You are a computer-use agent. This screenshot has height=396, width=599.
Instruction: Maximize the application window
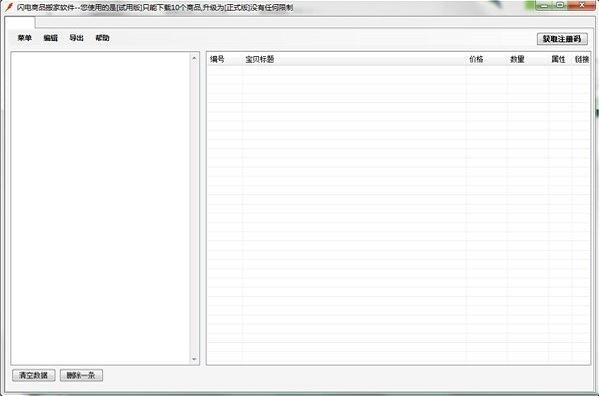coord(560,5)
